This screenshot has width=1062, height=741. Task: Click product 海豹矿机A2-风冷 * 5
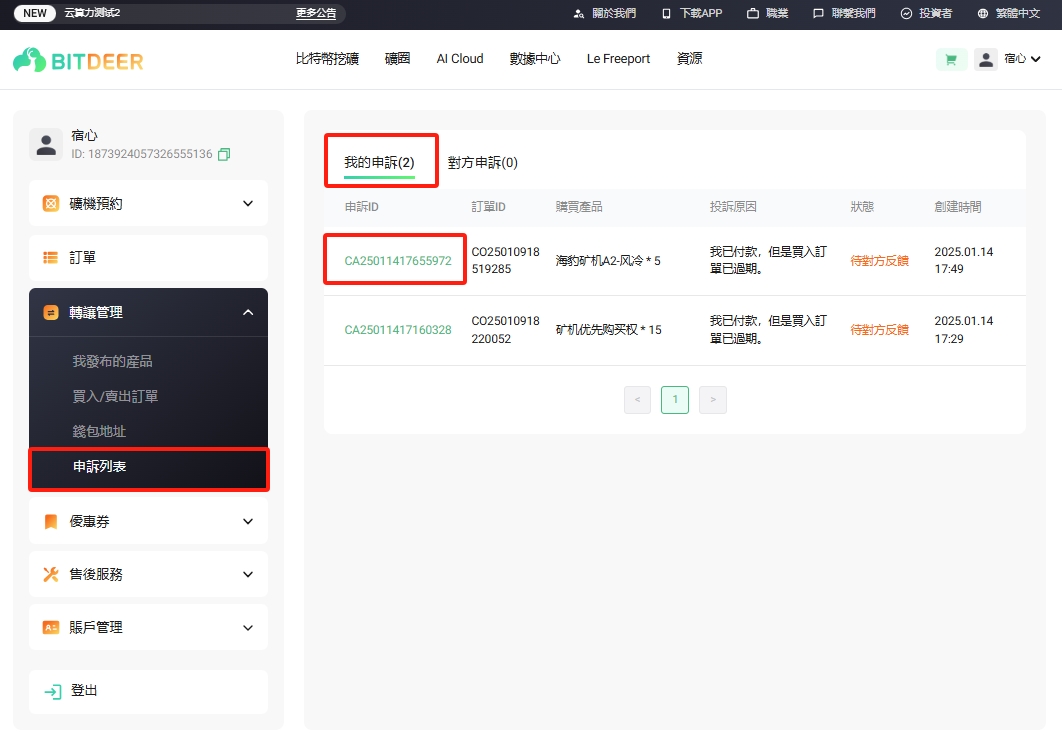pos(608,261)
